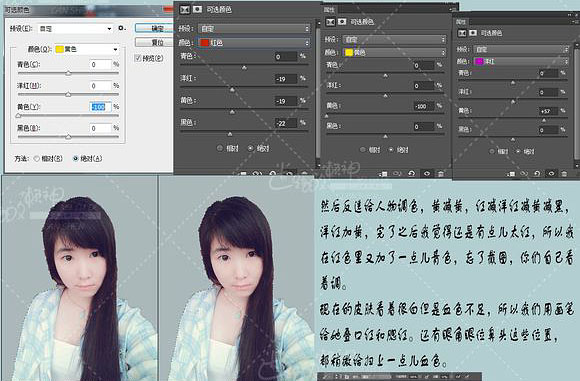Click Selective Color adjustment icon in red-color panel

click(185, 9)
